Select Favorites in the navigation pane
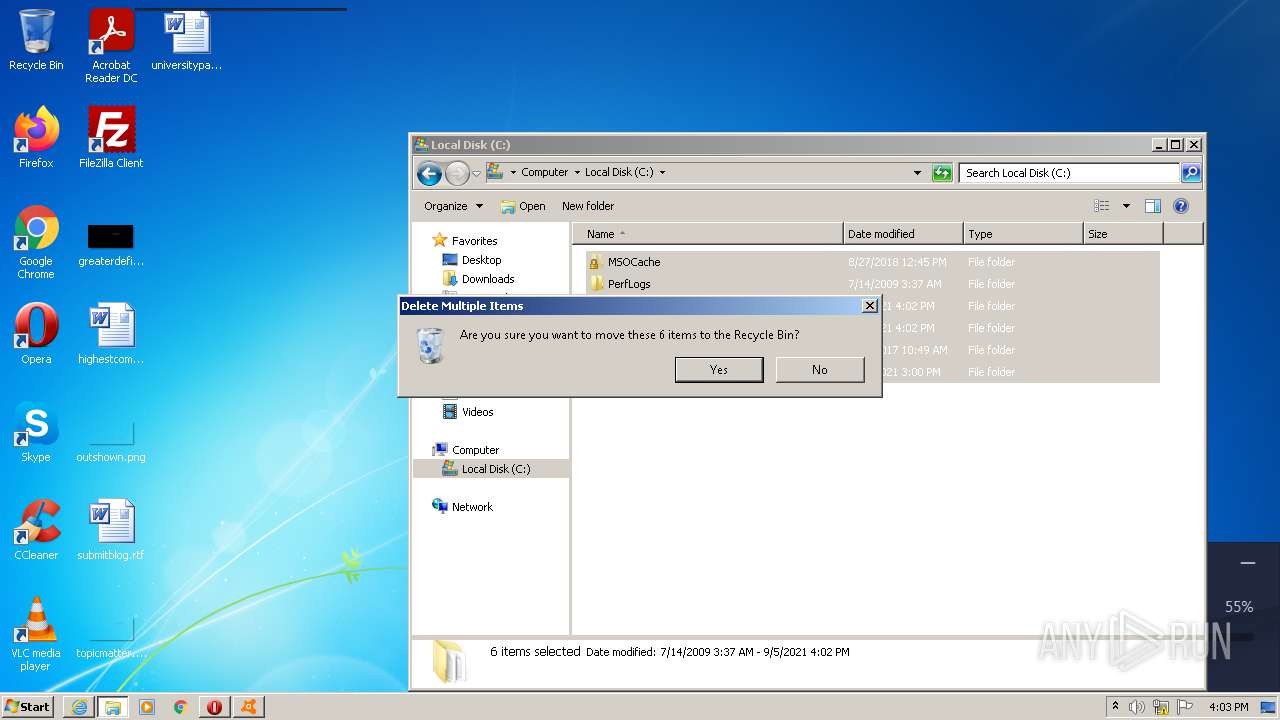Screen dimensions: 1280x720 474,241
